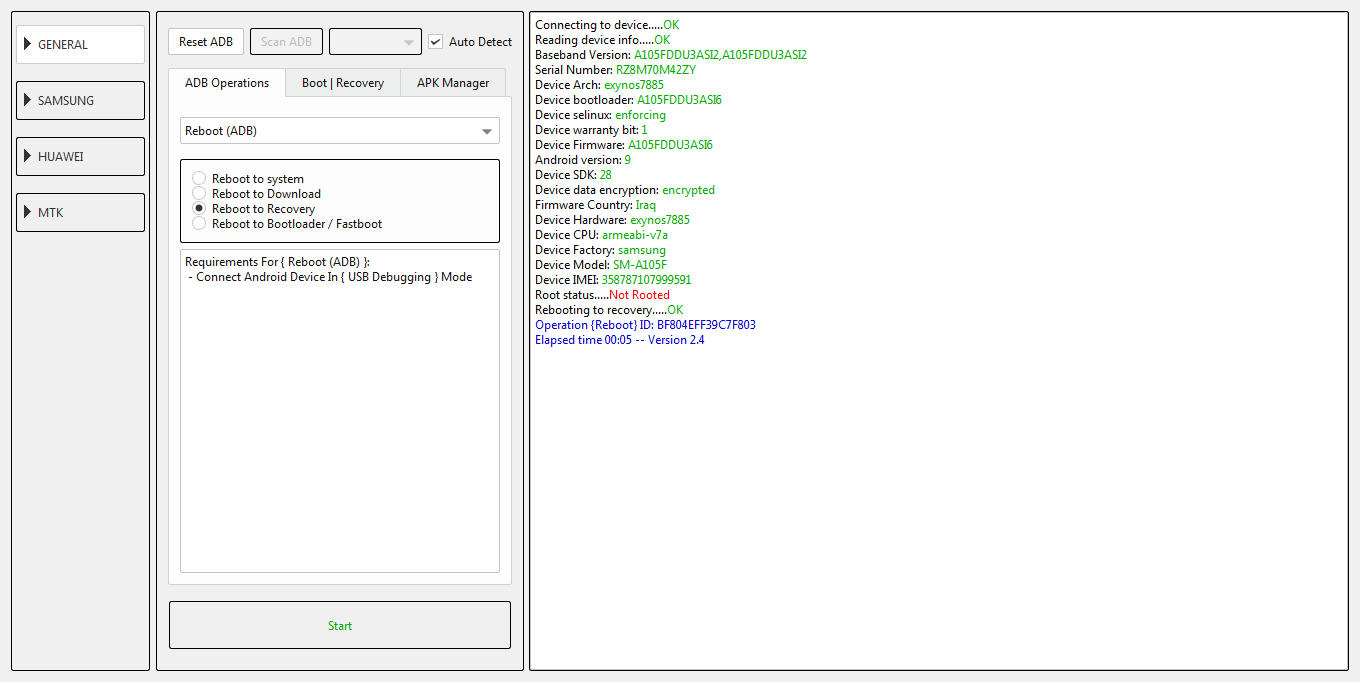Image resolution: width=1360 pixels, height=682 pixels.
Task: Switch to the ADB Operations tab
Action: tap(227, 83)
